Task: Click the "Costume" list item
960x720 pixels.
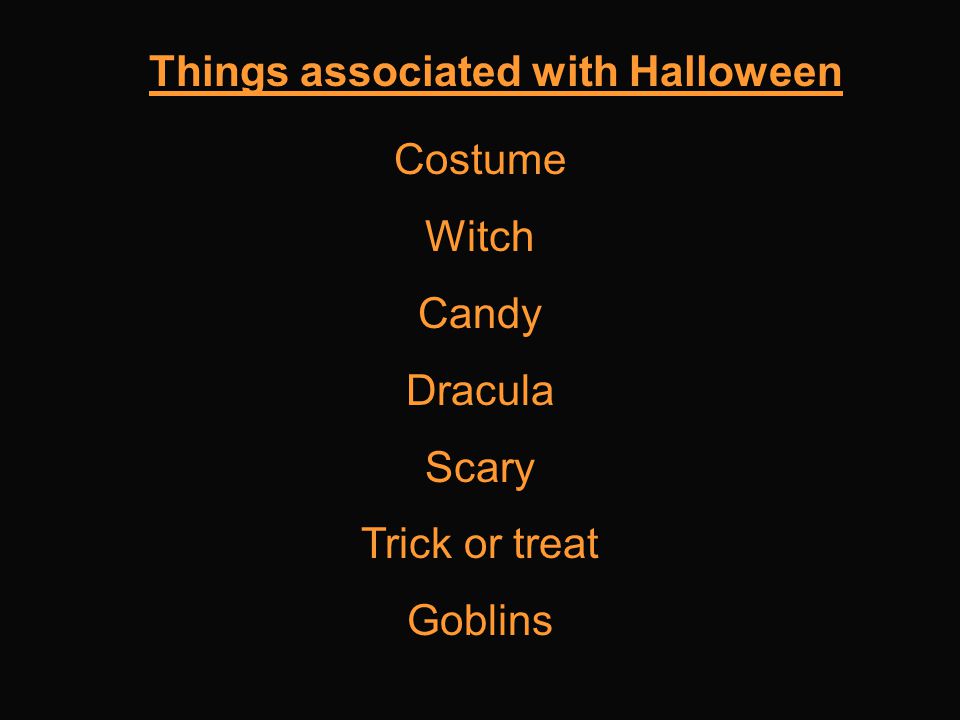Action: point(480,159)
